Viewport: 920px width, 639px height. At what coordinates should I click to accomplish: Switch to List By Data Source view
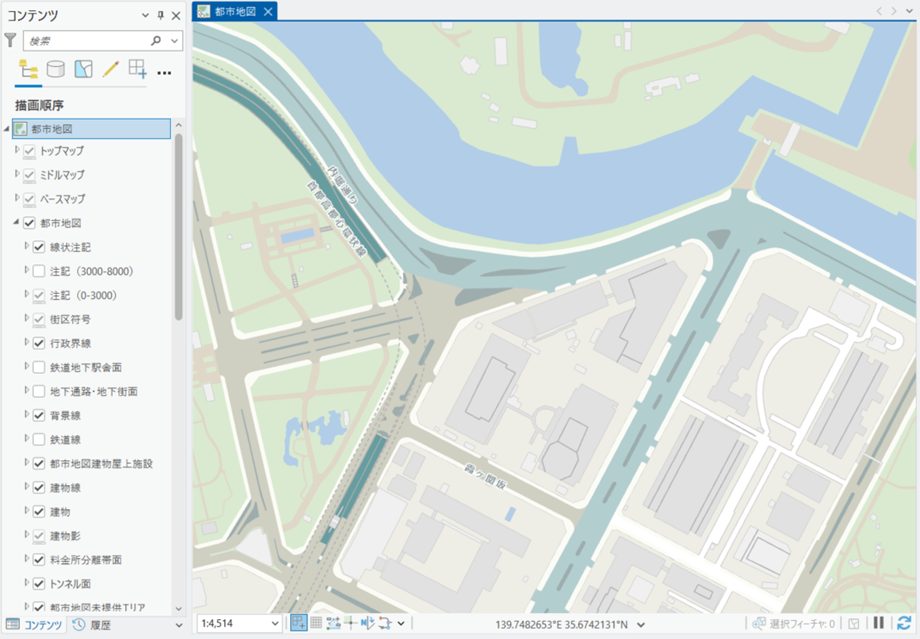tap(56, 70)
